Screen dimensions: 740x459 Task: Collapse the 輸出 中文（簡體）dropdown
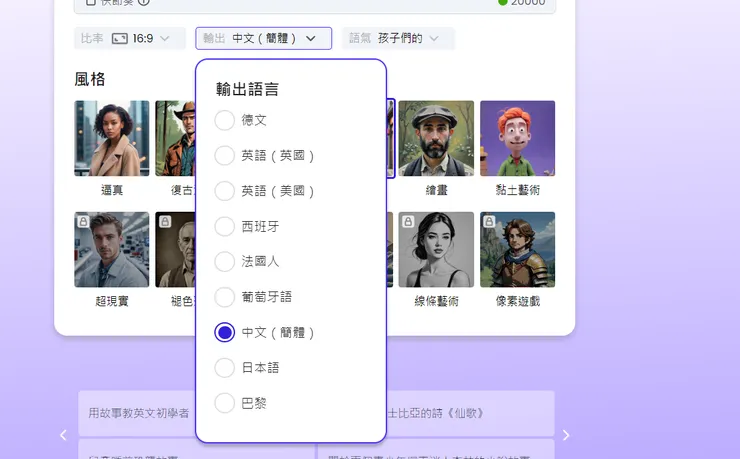pos(263,38)
